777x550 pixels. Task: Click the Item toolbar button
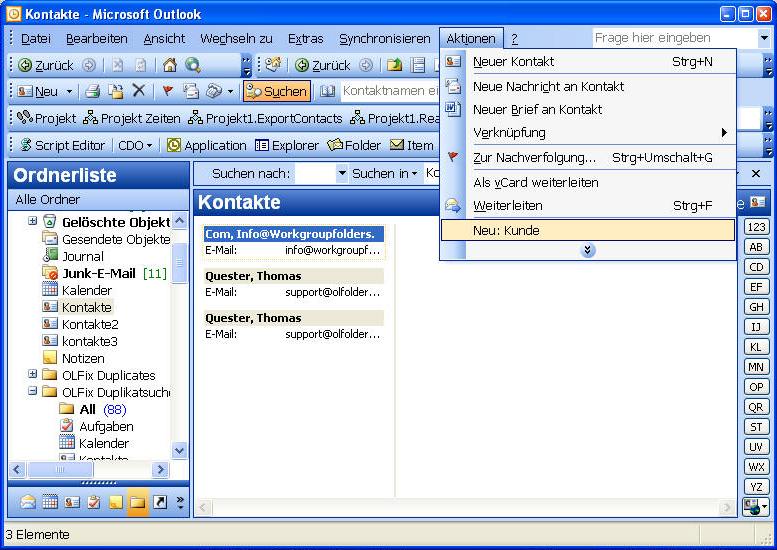click(412, 145)
